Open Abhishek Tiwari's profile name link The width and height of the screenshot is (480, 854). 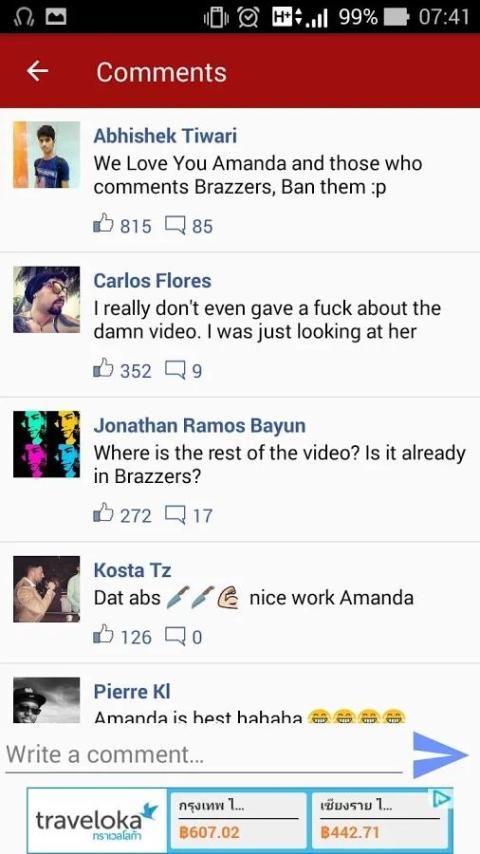165,136
